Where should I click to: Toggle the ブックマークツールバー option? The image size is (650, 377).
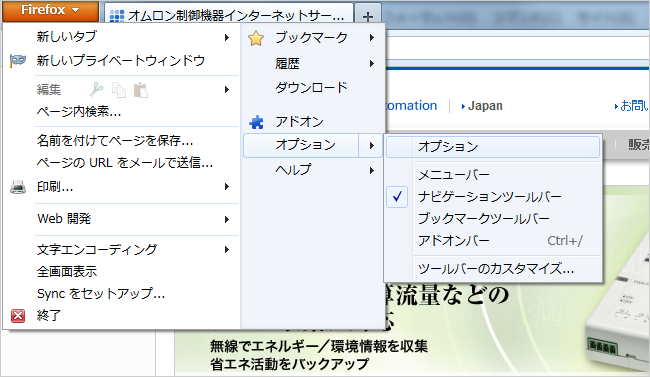(483, 219)
